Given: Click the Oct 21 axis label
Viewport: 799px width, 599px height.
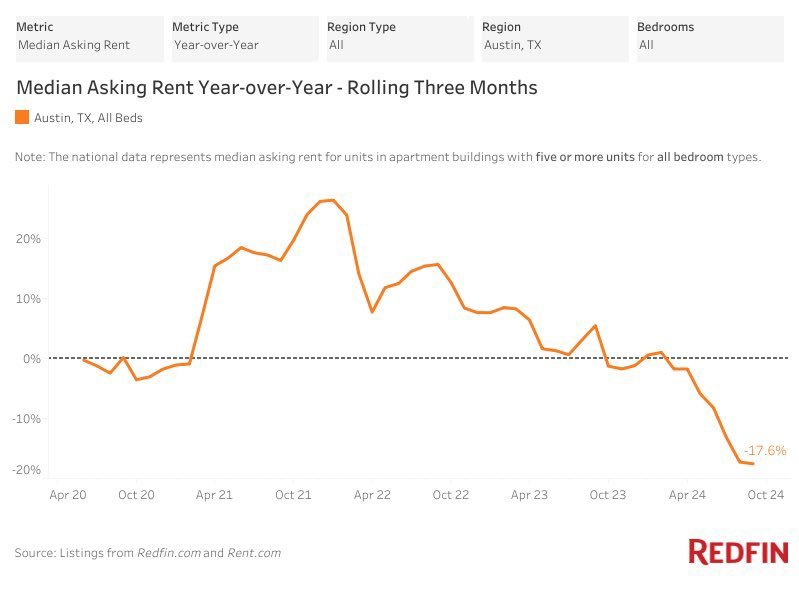Looking at the screenshot, I should (293, 494).
